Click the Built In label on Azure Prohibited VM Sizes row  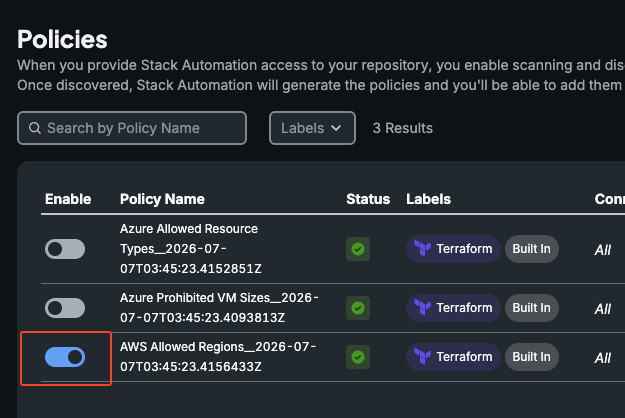[x=532, y=308]
